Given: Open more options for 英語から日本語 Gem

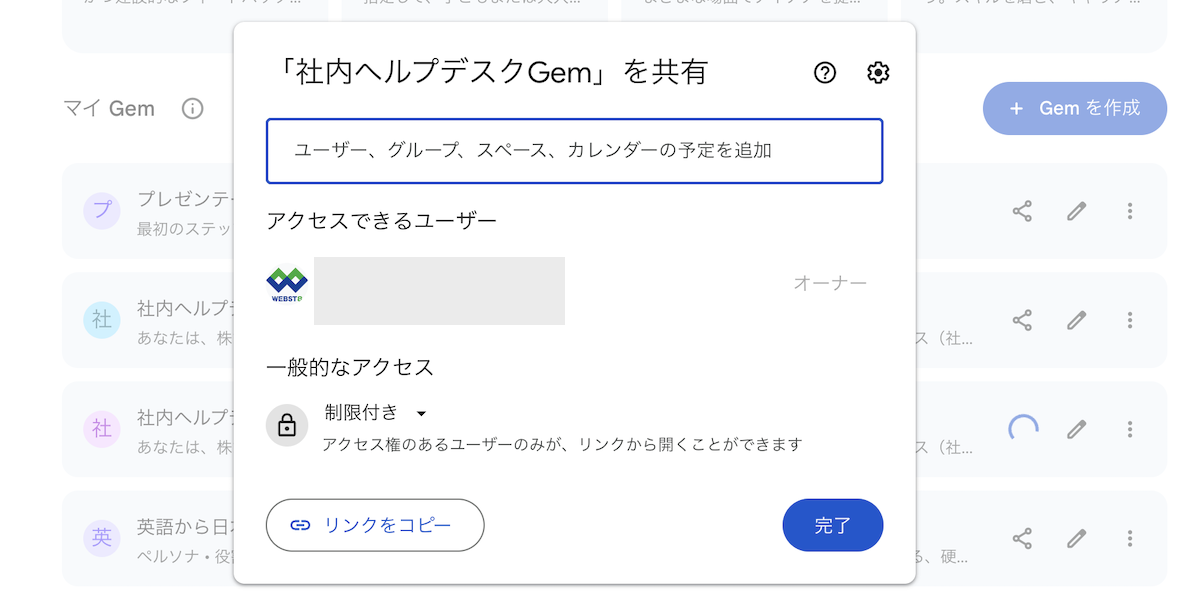Looking at the screenshot, I should 1130,538.
